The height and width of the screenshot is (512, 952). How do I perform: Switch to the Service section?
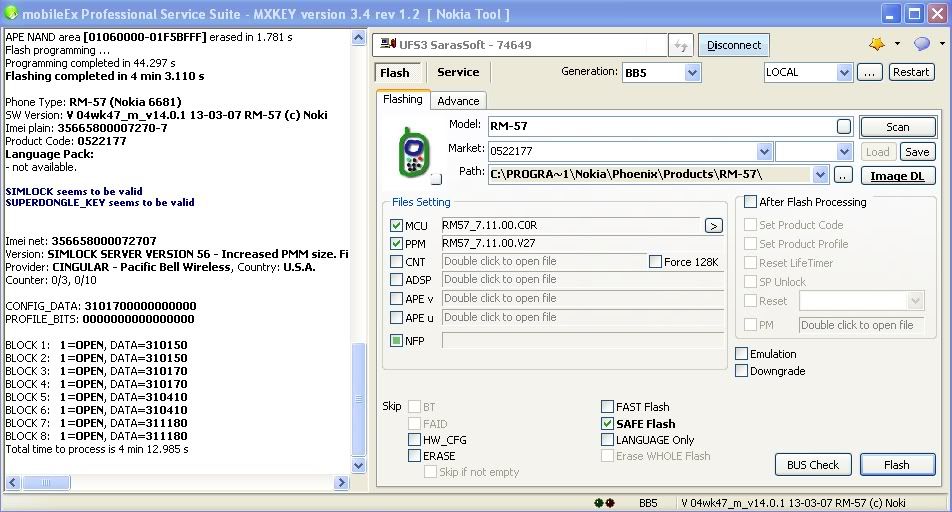[458, 72]
